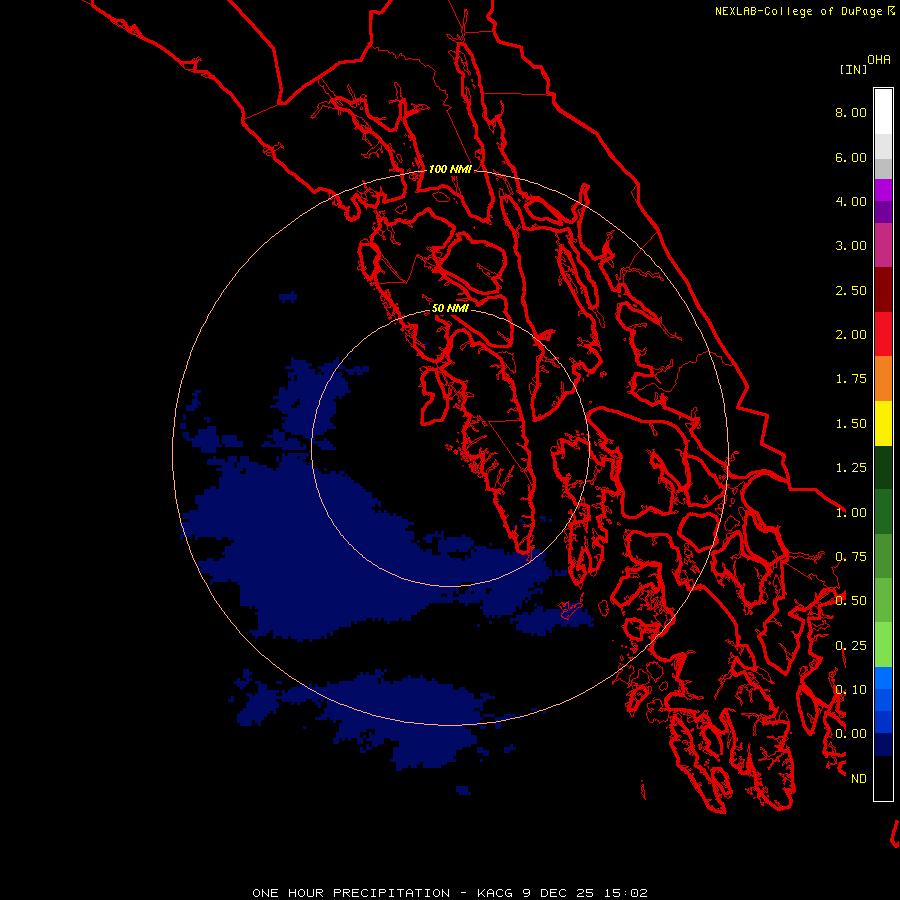Click the 3.00 legend value
900x900 pixels.
pos(851,246)
